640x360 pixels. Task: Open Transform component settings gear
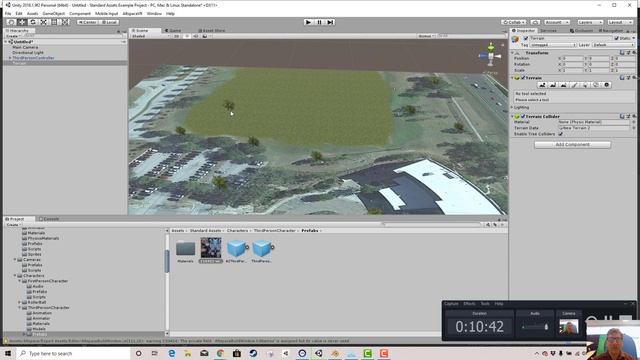pyautogui.click(x=634, y=53)
